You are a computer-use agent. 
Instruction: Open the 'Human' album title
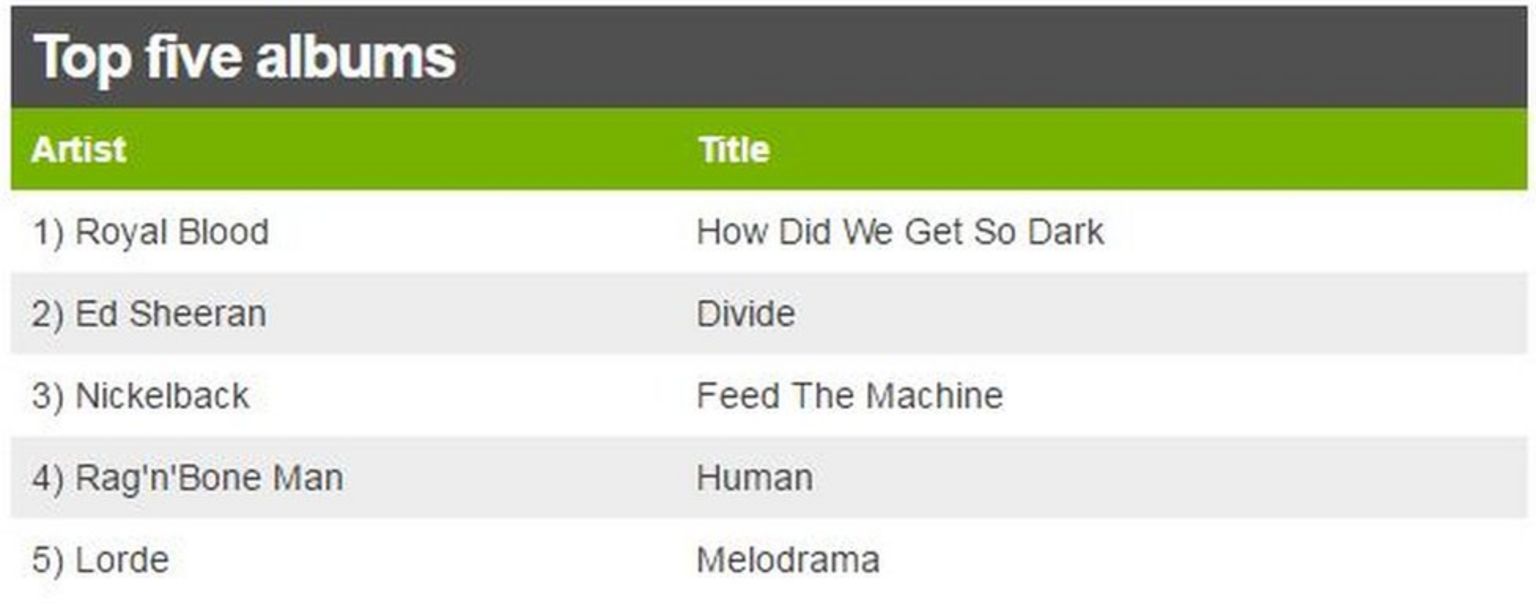754,478
